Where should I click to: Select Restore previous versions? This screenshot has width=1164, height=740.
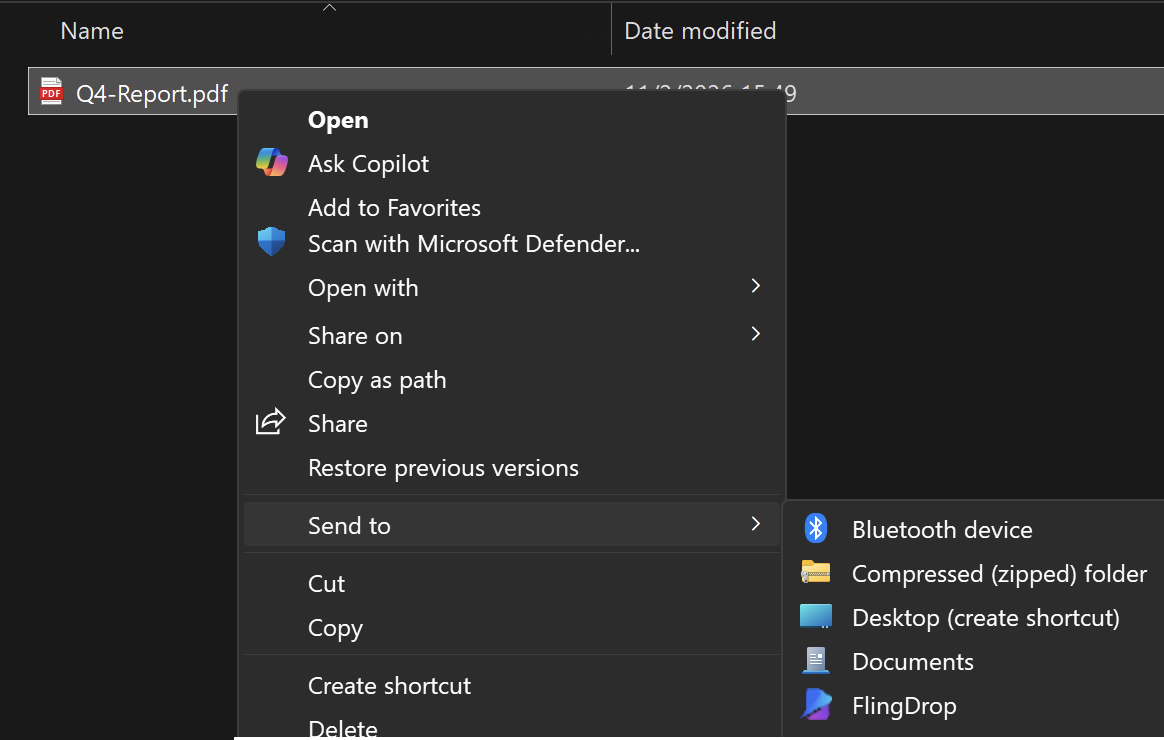tap(443, 468)
